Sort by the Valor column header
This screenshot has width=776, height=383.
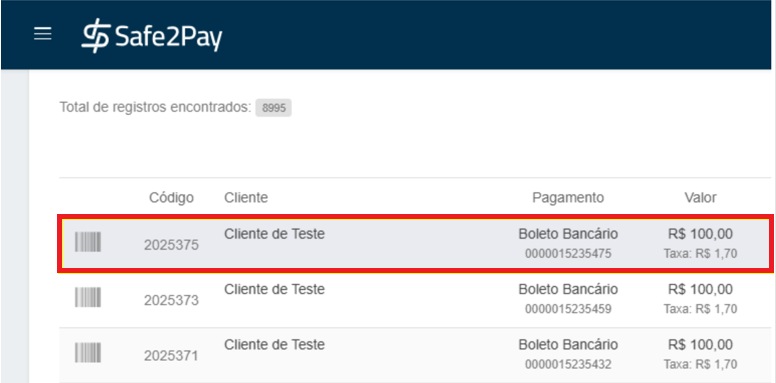700,197
